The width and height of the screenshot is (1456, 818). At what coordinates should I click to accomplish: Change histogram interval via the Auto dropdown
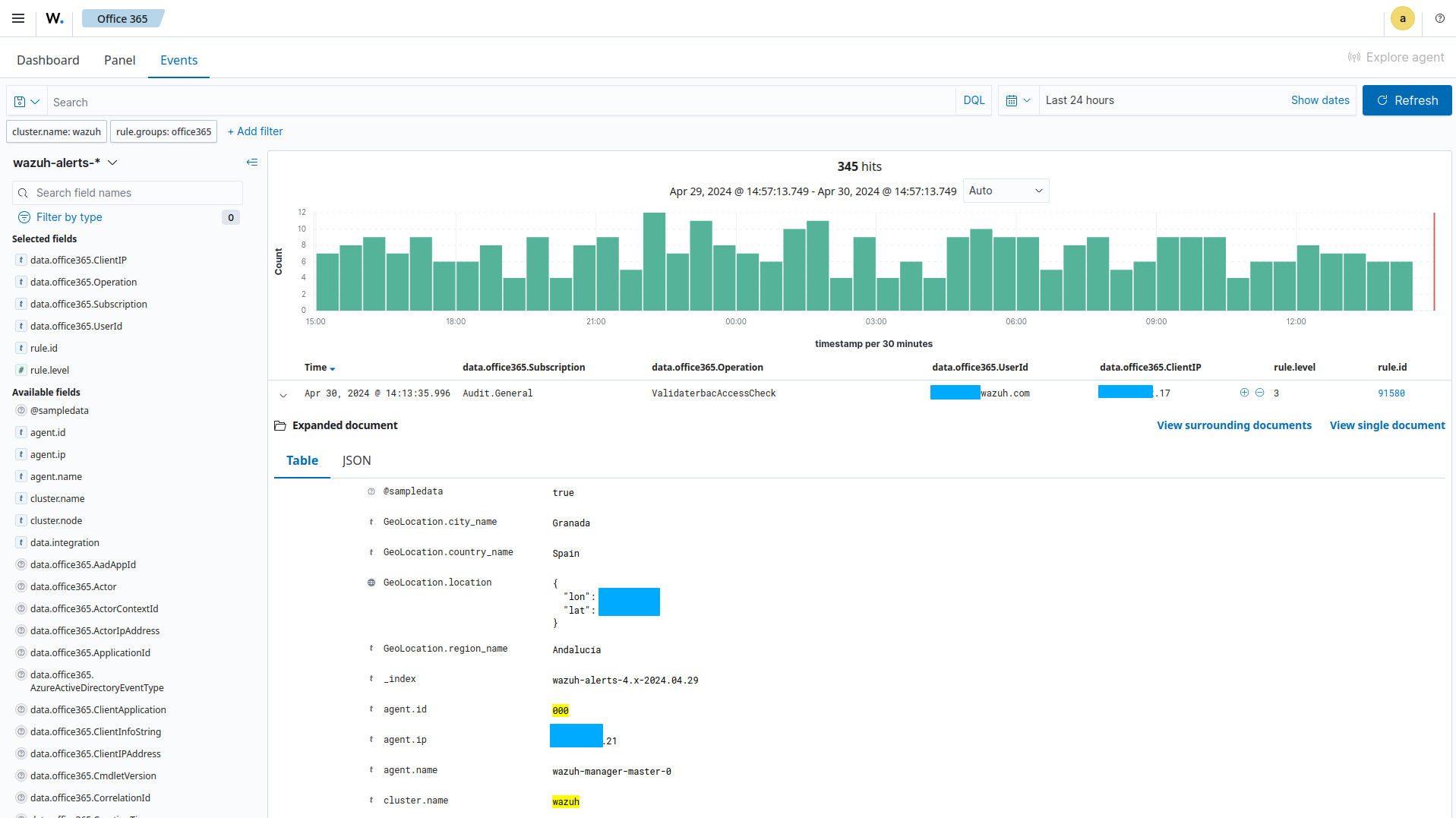(1006, 191)
